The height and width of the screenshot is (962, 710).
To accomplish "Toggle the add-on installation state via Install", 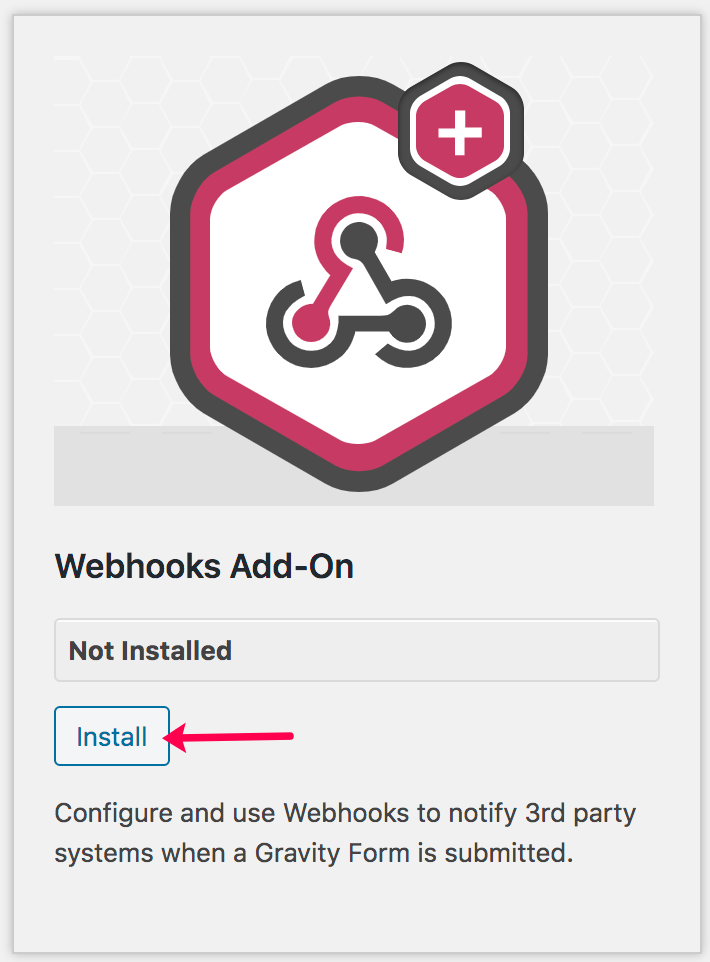I will point(111,735).
